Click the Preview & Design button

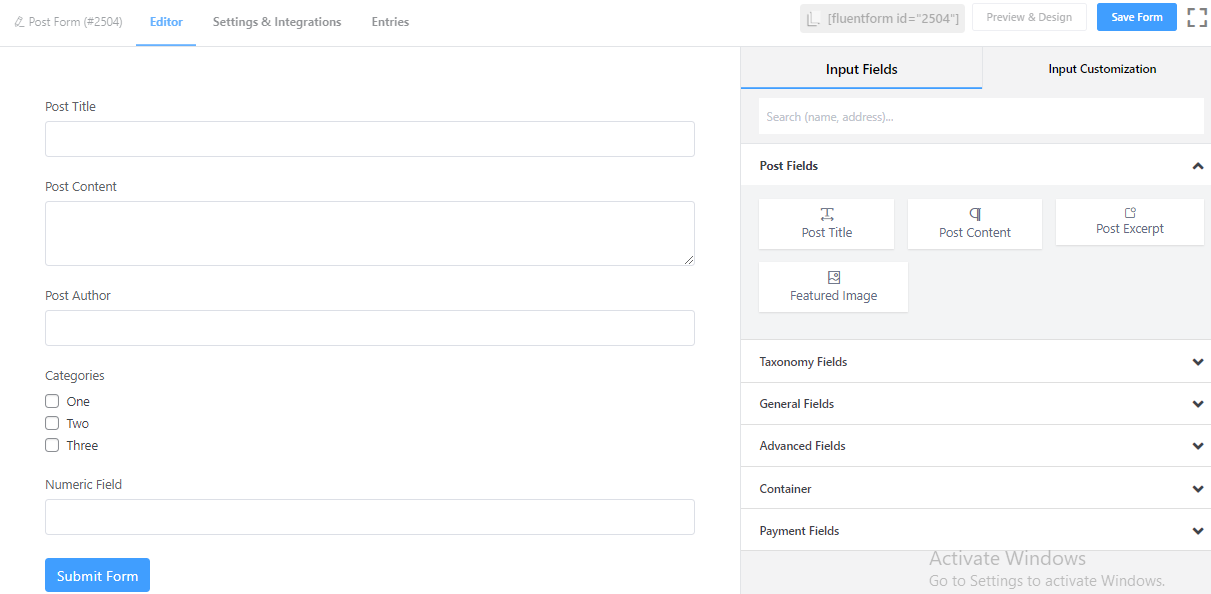[x=1029, y=18]
